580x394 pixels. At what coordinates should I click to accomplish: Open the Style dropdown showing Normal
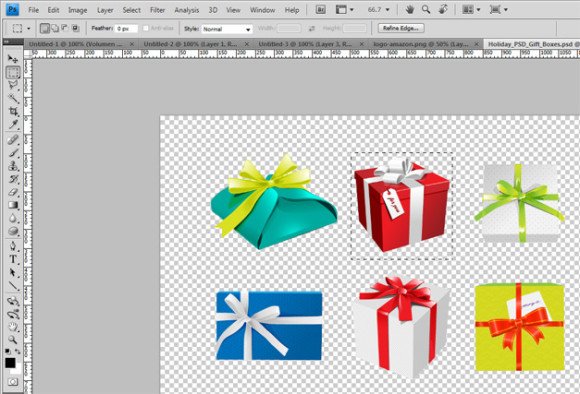pos(227,29)
